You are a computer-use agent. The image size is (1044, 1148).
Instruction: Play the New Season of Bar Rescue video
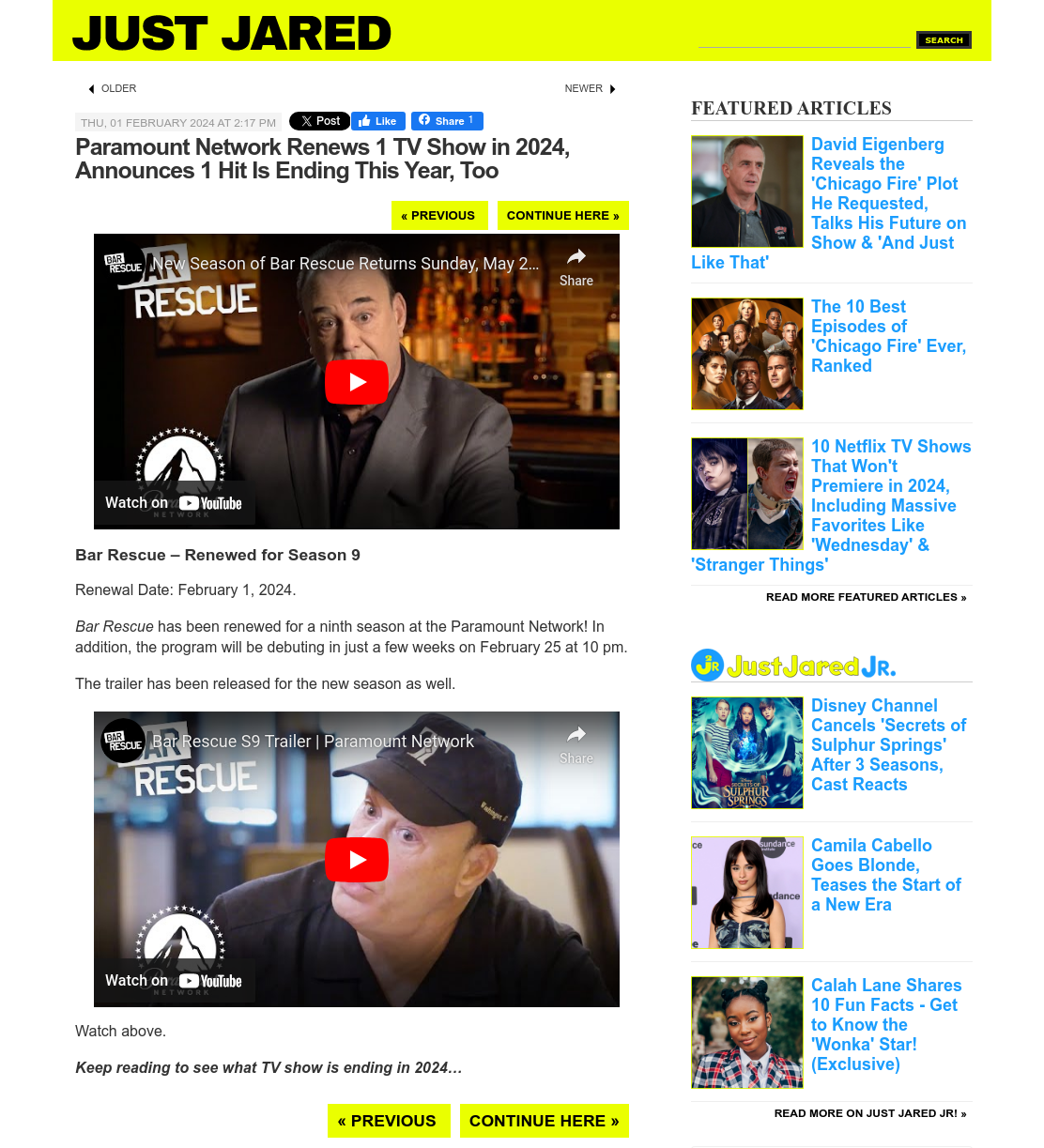point(357,382)
